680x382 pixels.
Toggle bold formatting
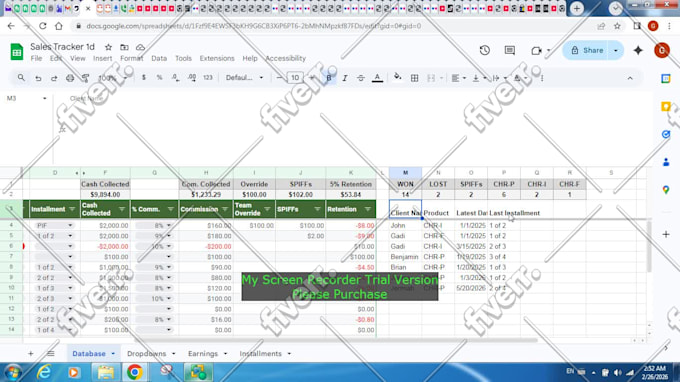click(x=329, y=78)
